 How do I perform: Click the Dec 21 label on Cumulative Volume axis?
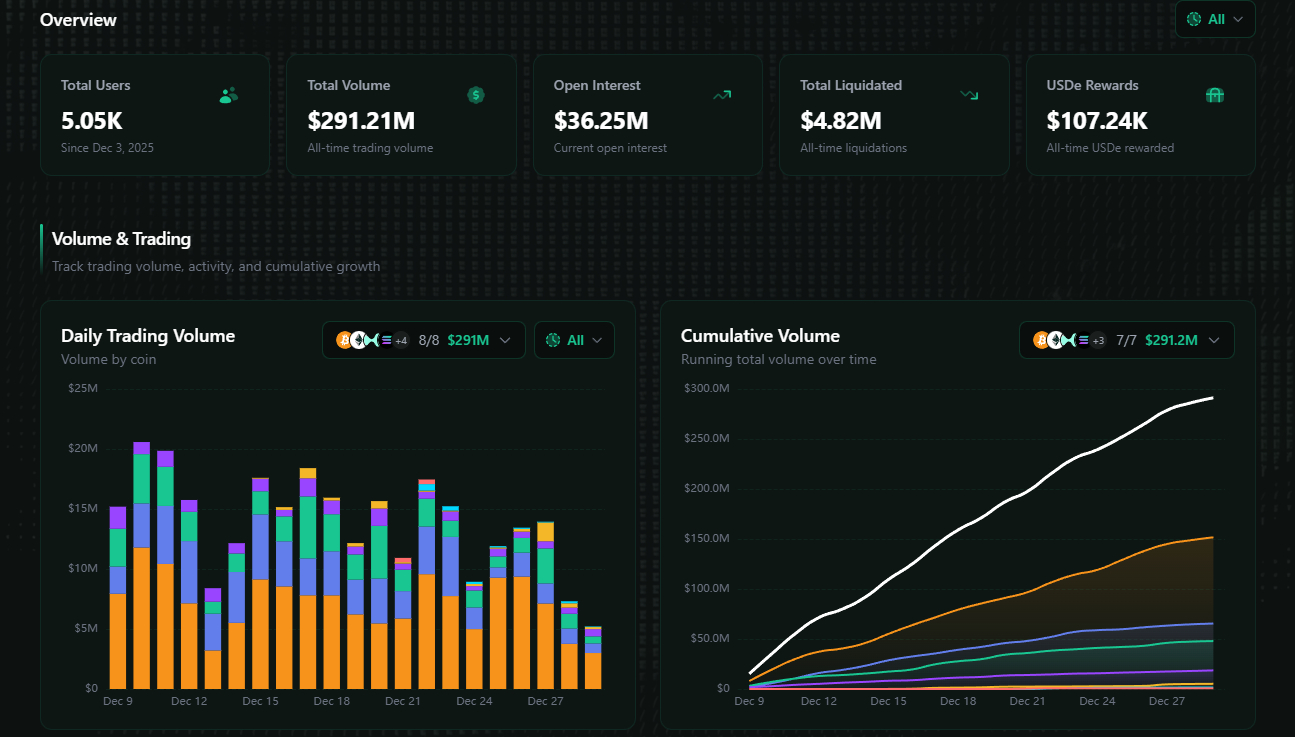pyautogui.click(x=1027, y=701)
